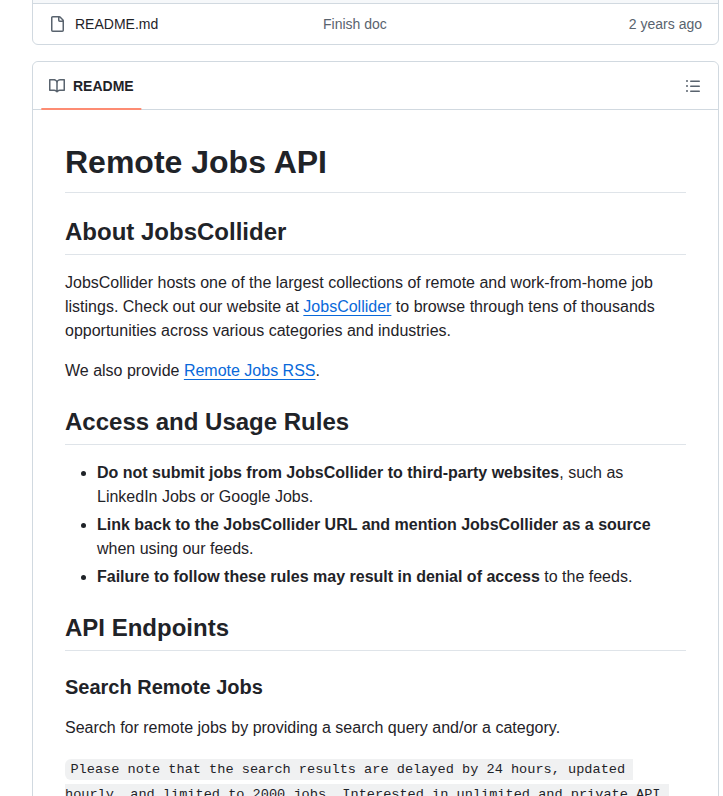The width and height of the screenshot is (723, 796).
Task: Click the 'API Endpoints' heading
Action: coord(147,628)
